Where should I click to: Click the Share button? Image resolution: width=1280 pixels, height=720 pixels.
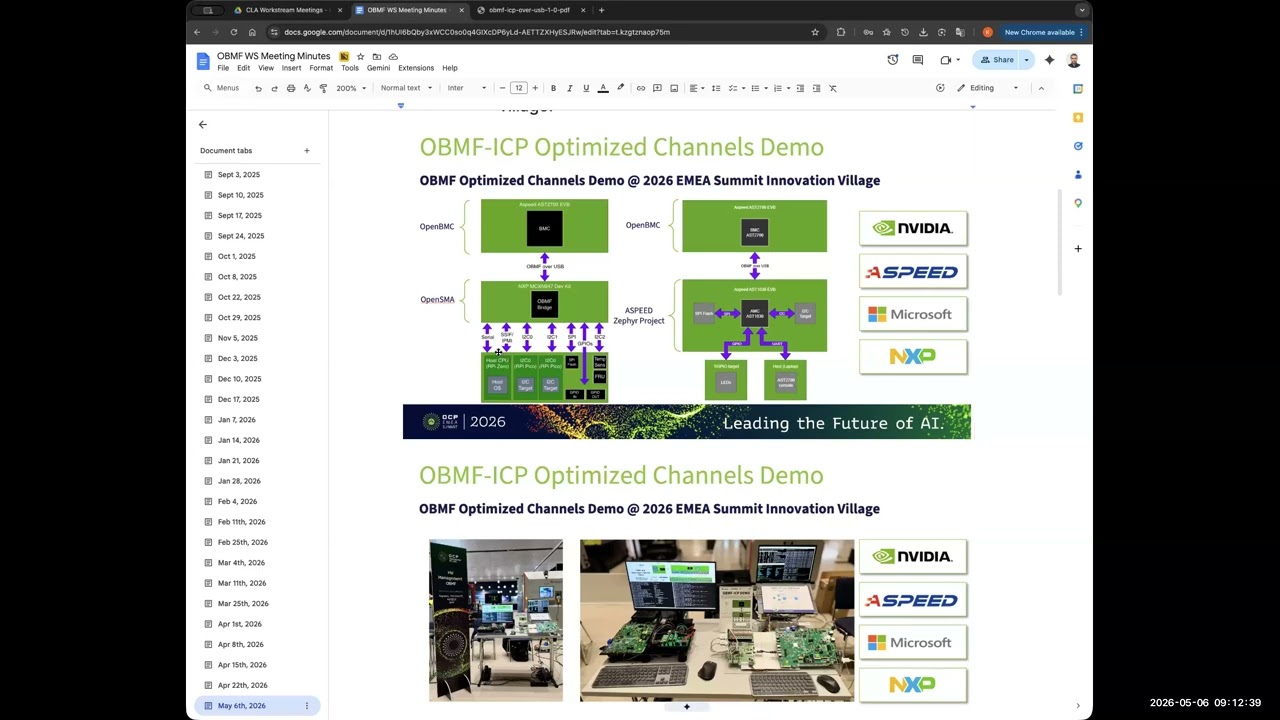pos(997,60)
